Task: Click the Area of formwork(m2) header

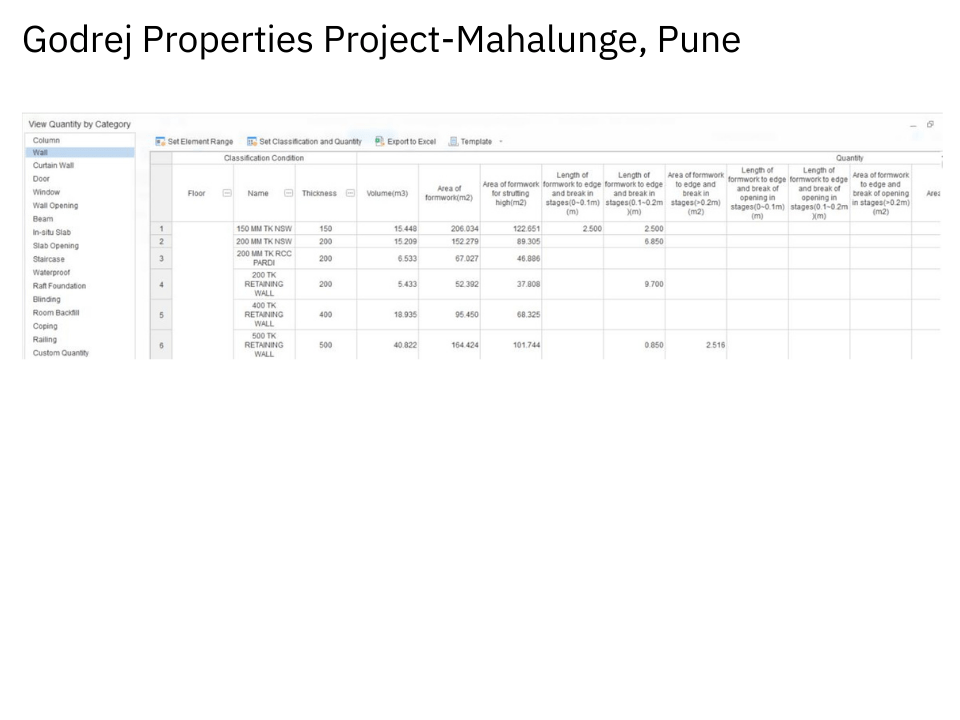Action: point(449,193)
